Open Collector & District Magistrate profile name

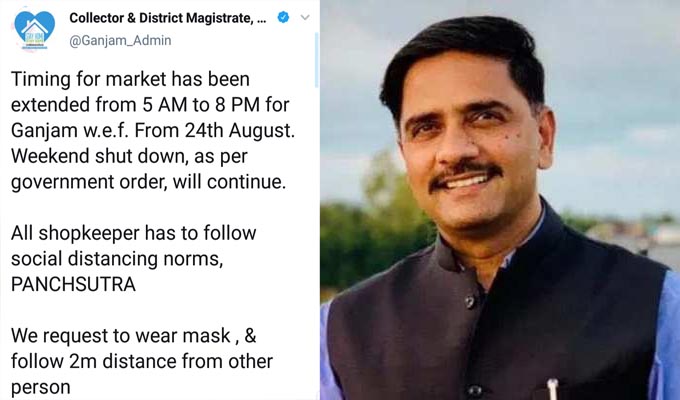tap(161, 18)
